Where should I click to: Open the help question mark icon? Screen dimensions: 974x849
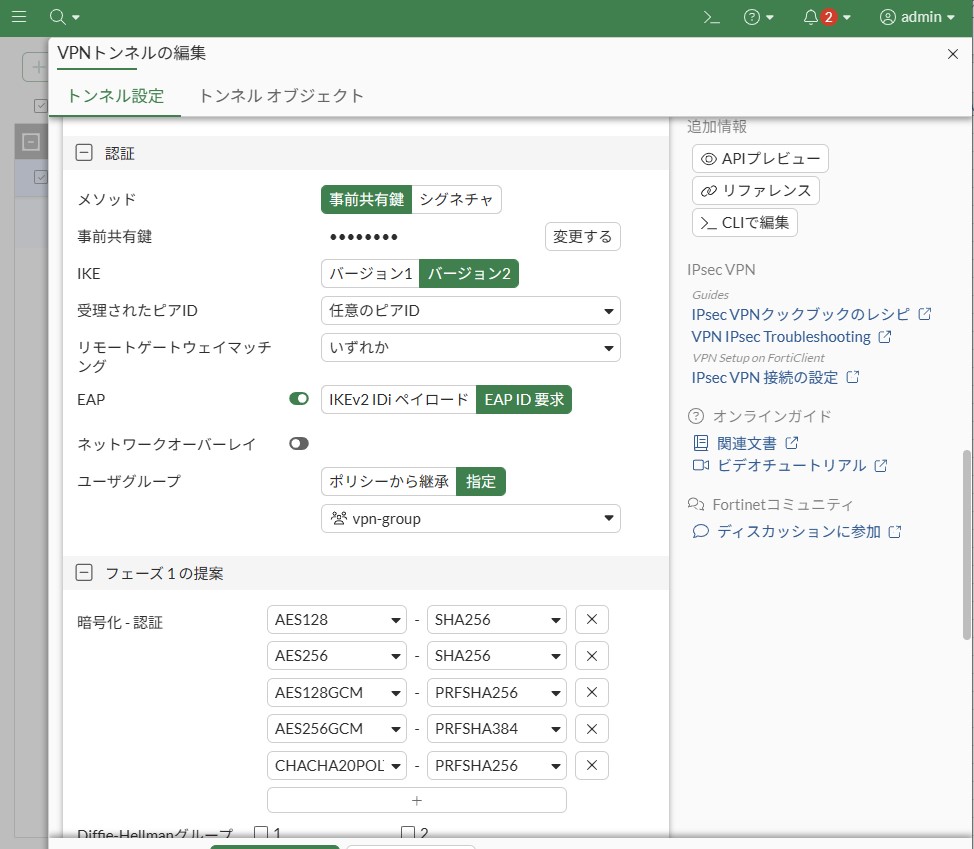coord(752,17)
